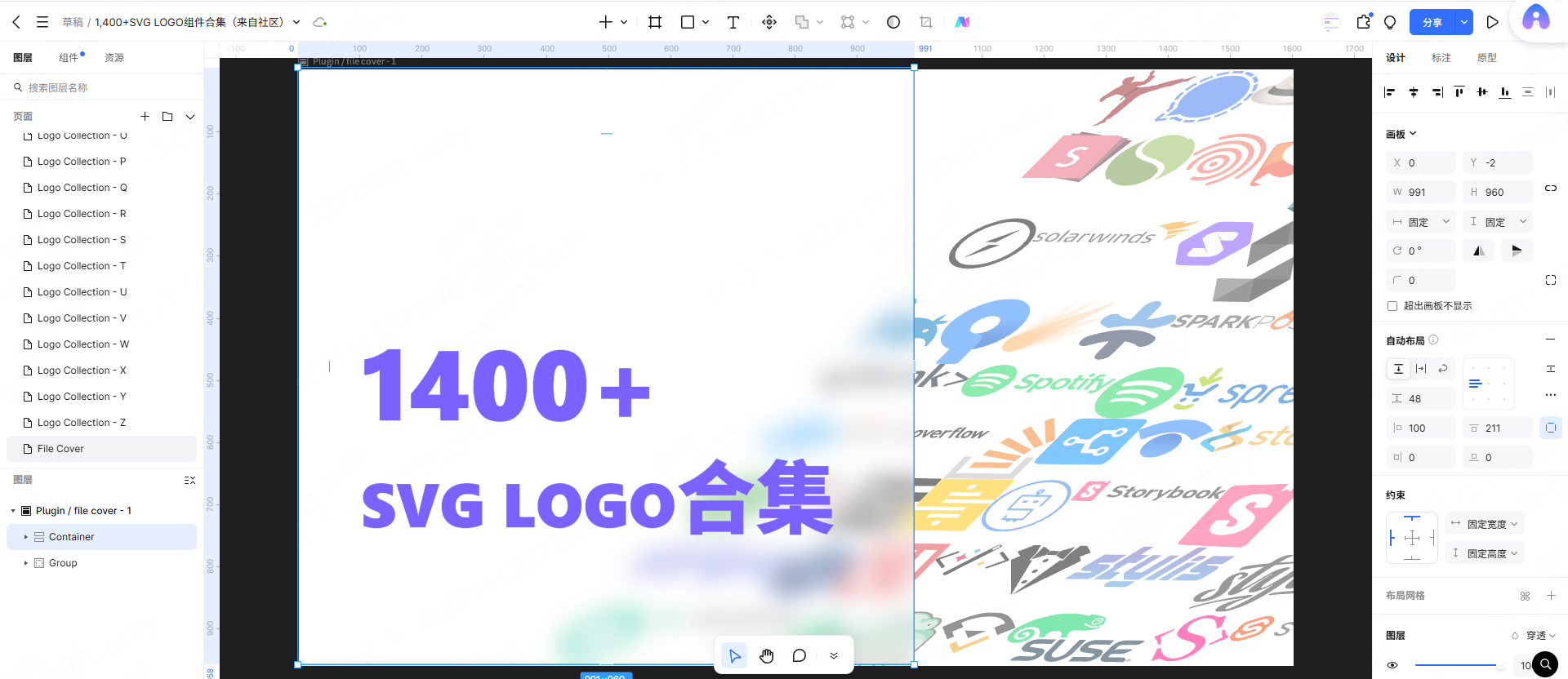Image resolution: width=1568 pixels, height=679 pixels.
Task: Open the hamburger main menu
Action: click(x=42, y=22)
